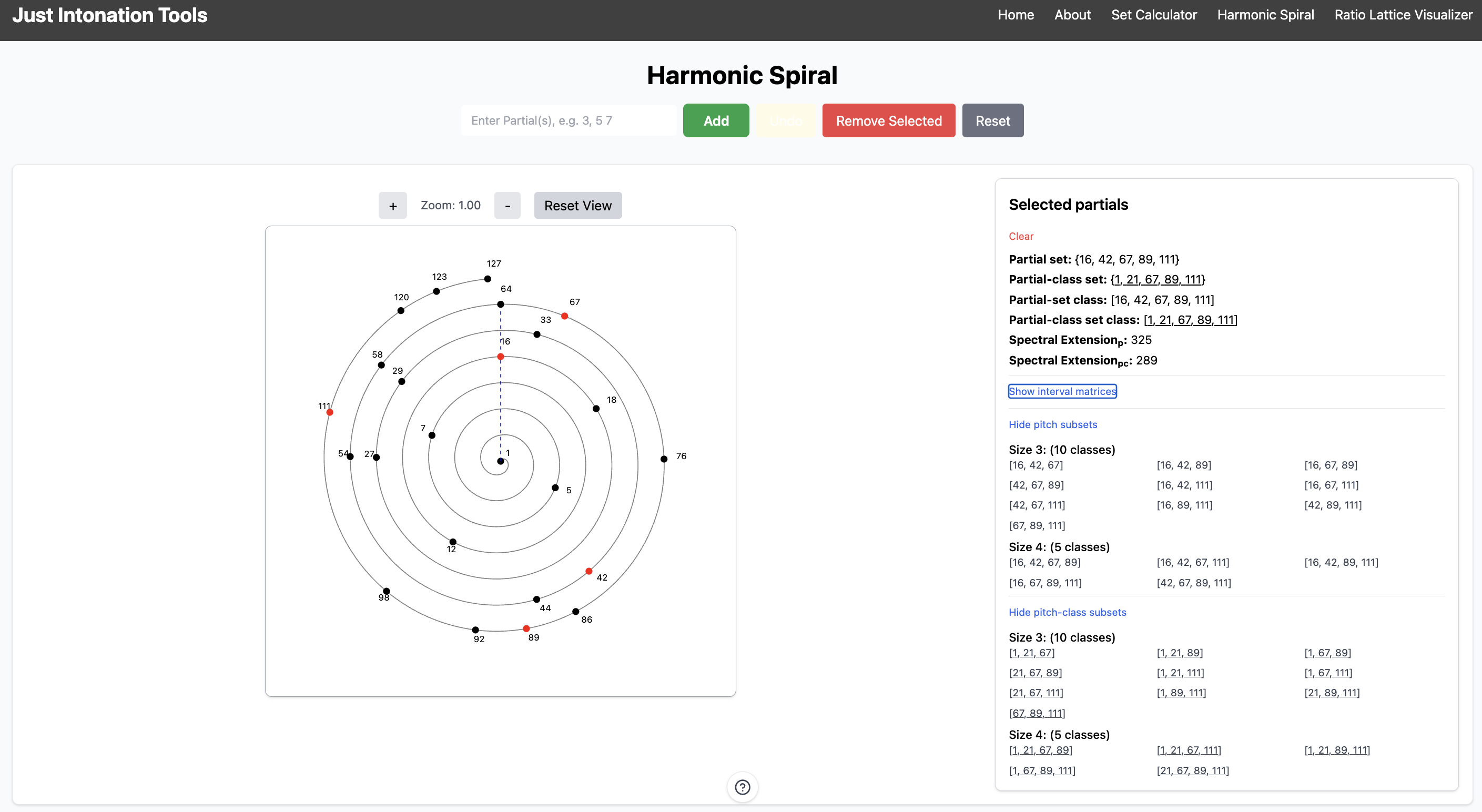Image resolution: width=1482 pixels, height=812 pixels.
Task: Open the subset [67, 89, 111] link
Action: 1037,713
